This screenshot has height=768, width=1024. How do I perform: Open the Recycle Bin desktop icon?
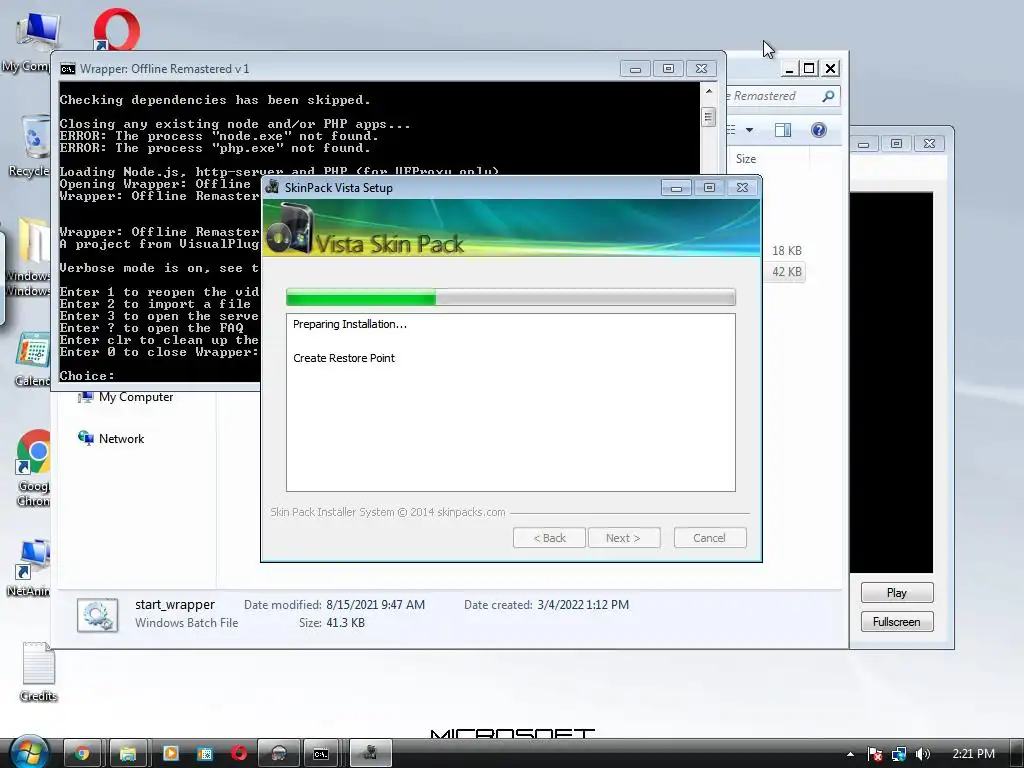[31, 145]
